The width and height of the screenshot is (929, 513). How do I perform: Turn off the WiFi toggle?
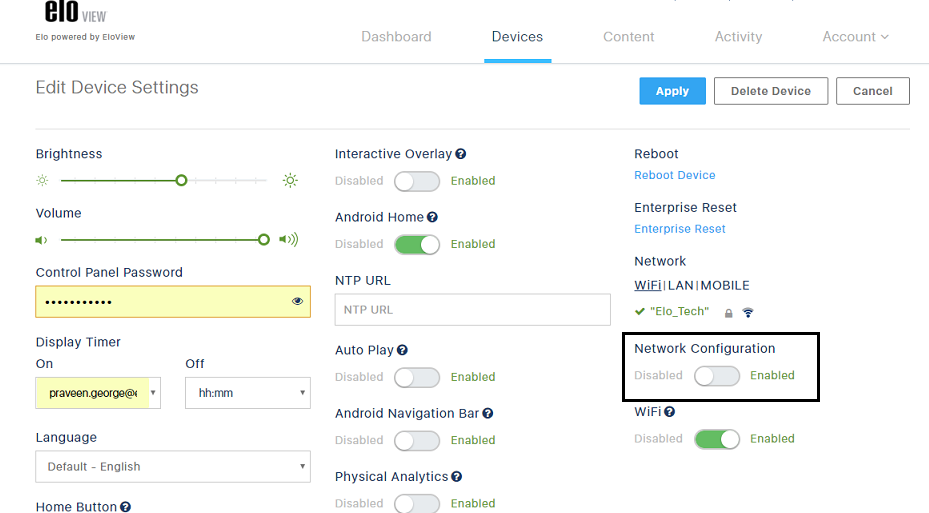717,439
